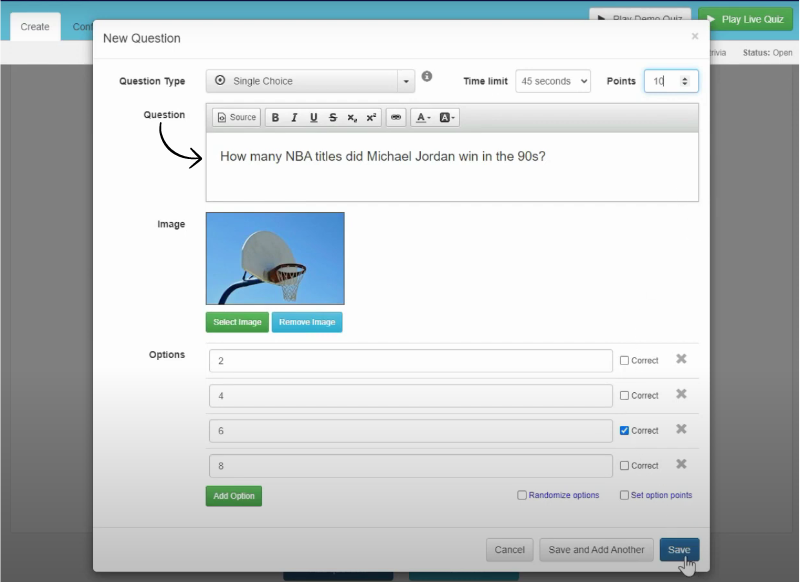This screenshot has height=582, width=800.
Task: Click Cancel in the dialog footer
Action: 509,550
